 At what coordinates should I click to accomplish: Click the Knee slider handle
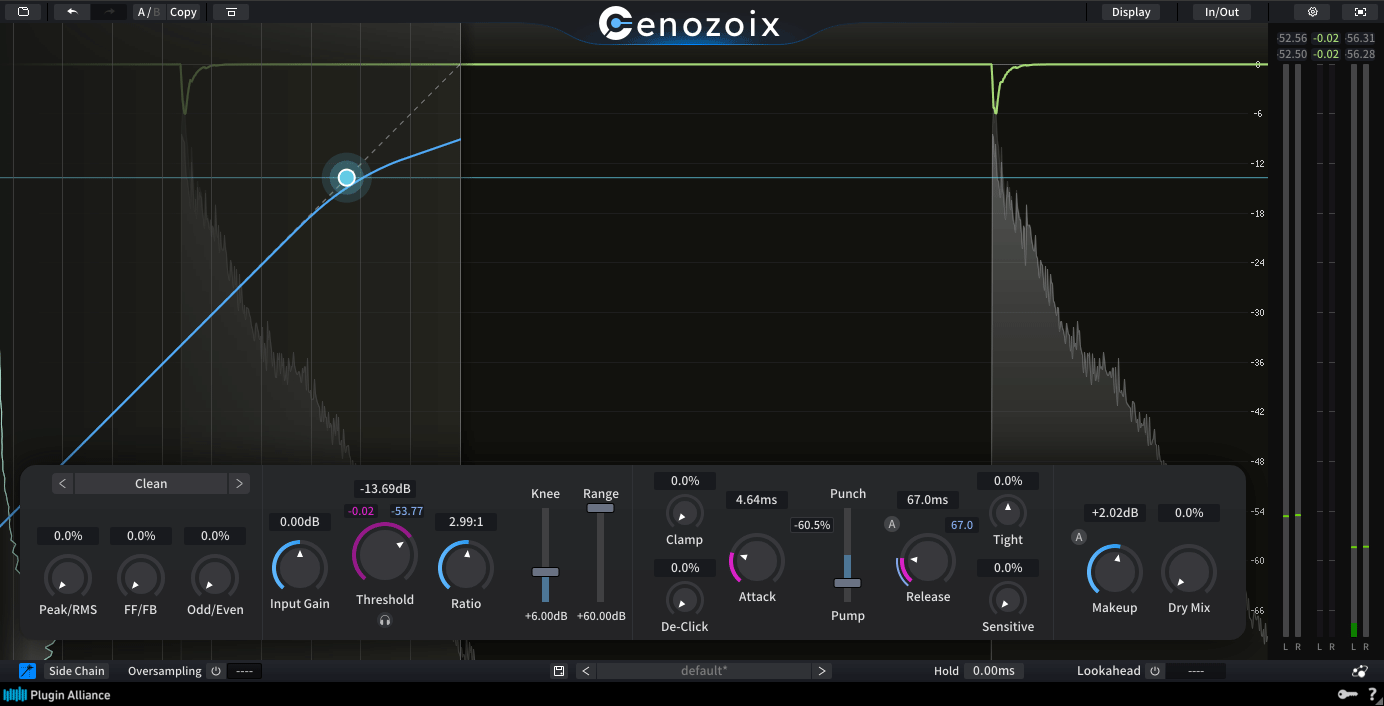coord(545,572)
